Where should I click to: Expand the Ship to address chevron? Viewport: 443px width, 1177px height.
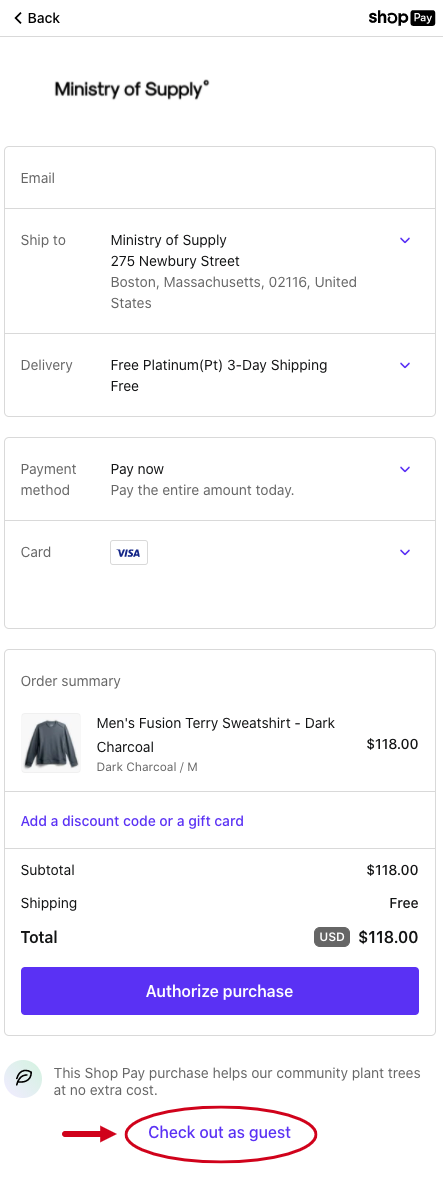pos(405,240)
